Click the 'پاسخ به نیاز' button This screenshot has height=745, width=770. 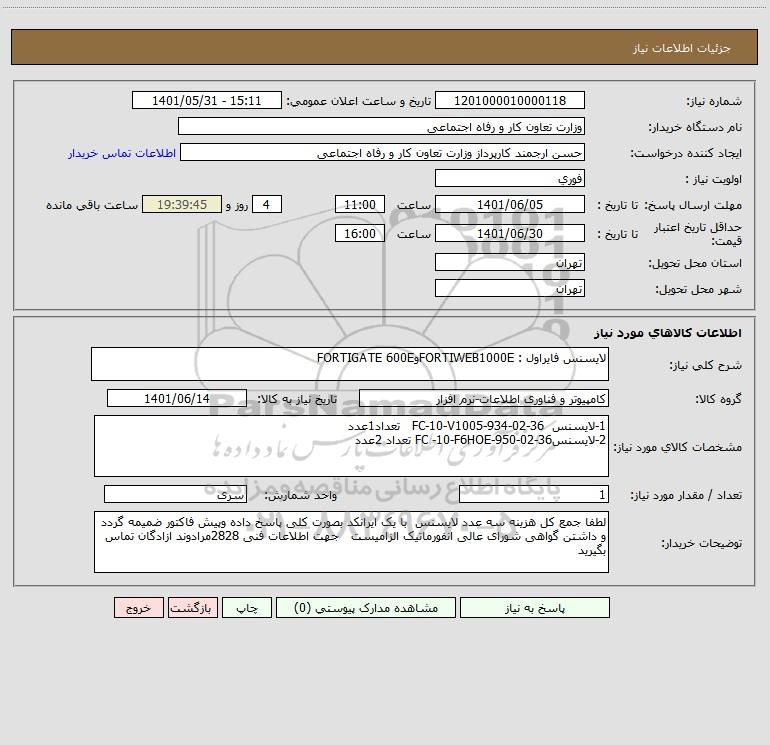pyautogui.click(x=535, y=608)
